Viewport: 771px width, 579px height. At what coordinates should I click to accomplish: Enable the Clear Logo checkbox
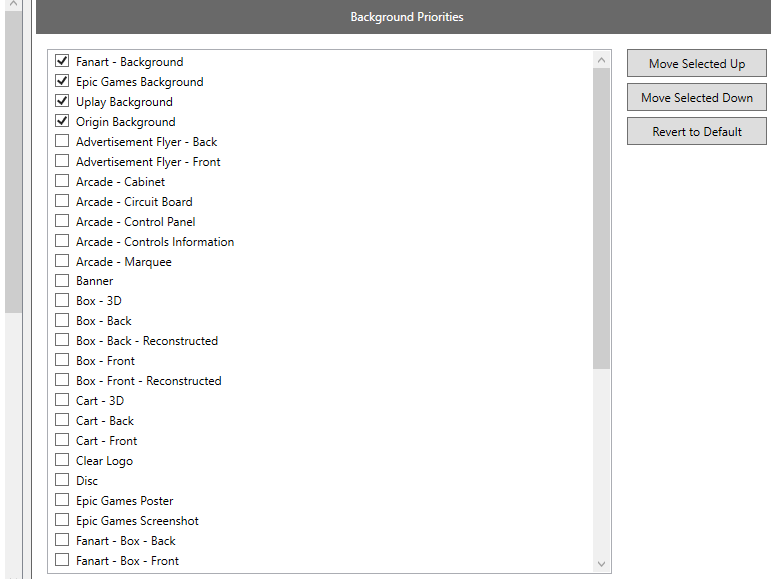(62, 460)
